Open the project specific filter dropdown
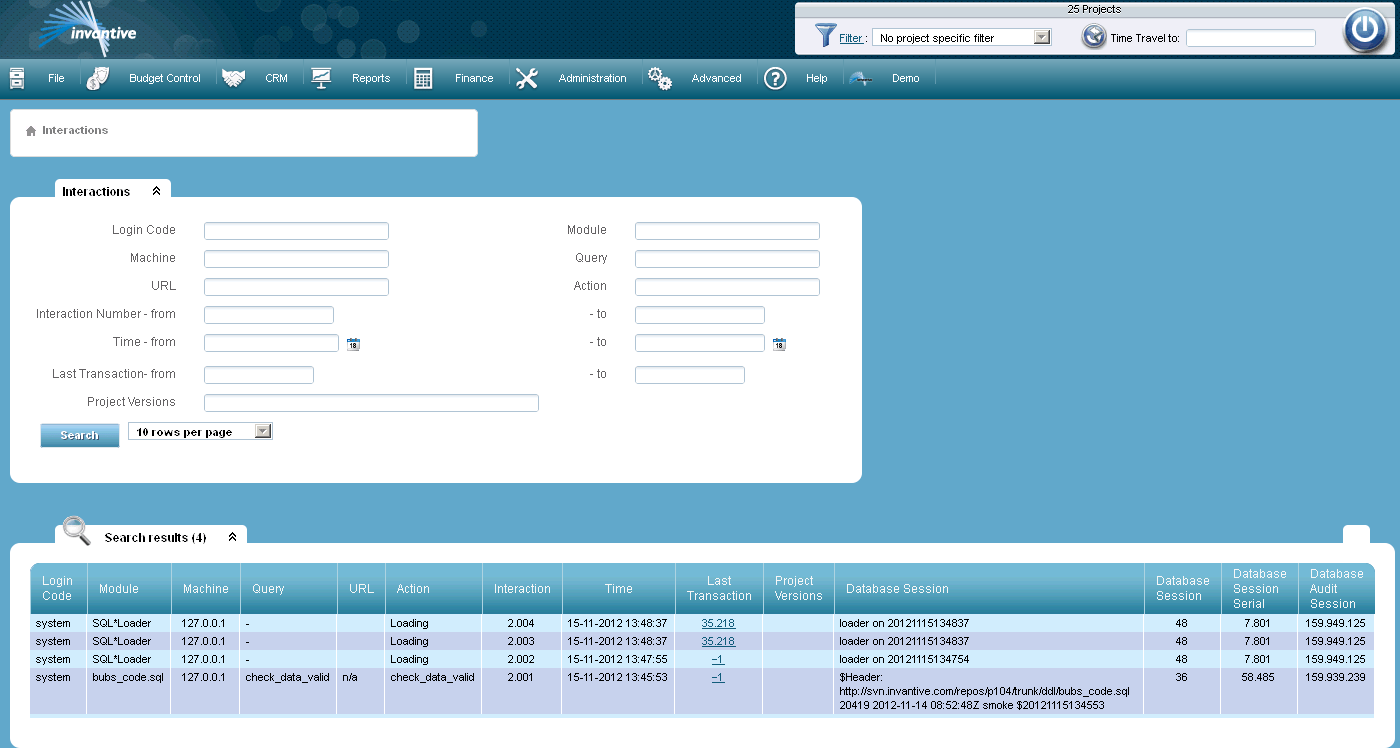The width and height of the screenshot is (1400, 748). 1041,38
